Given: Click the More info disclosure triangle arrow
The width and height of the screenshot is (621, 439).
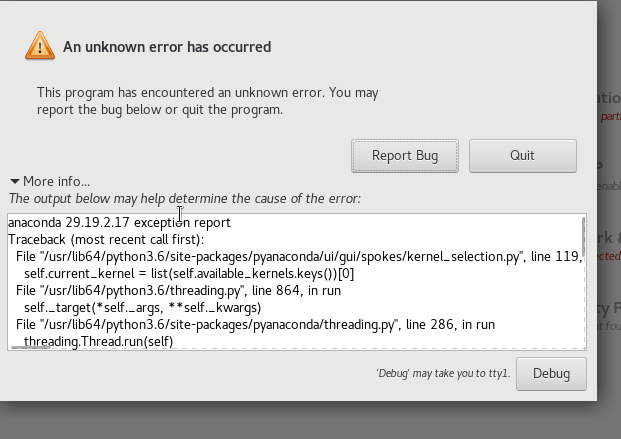Looking at the screenshot, I should pyautogui.click(x=13, y=181).
